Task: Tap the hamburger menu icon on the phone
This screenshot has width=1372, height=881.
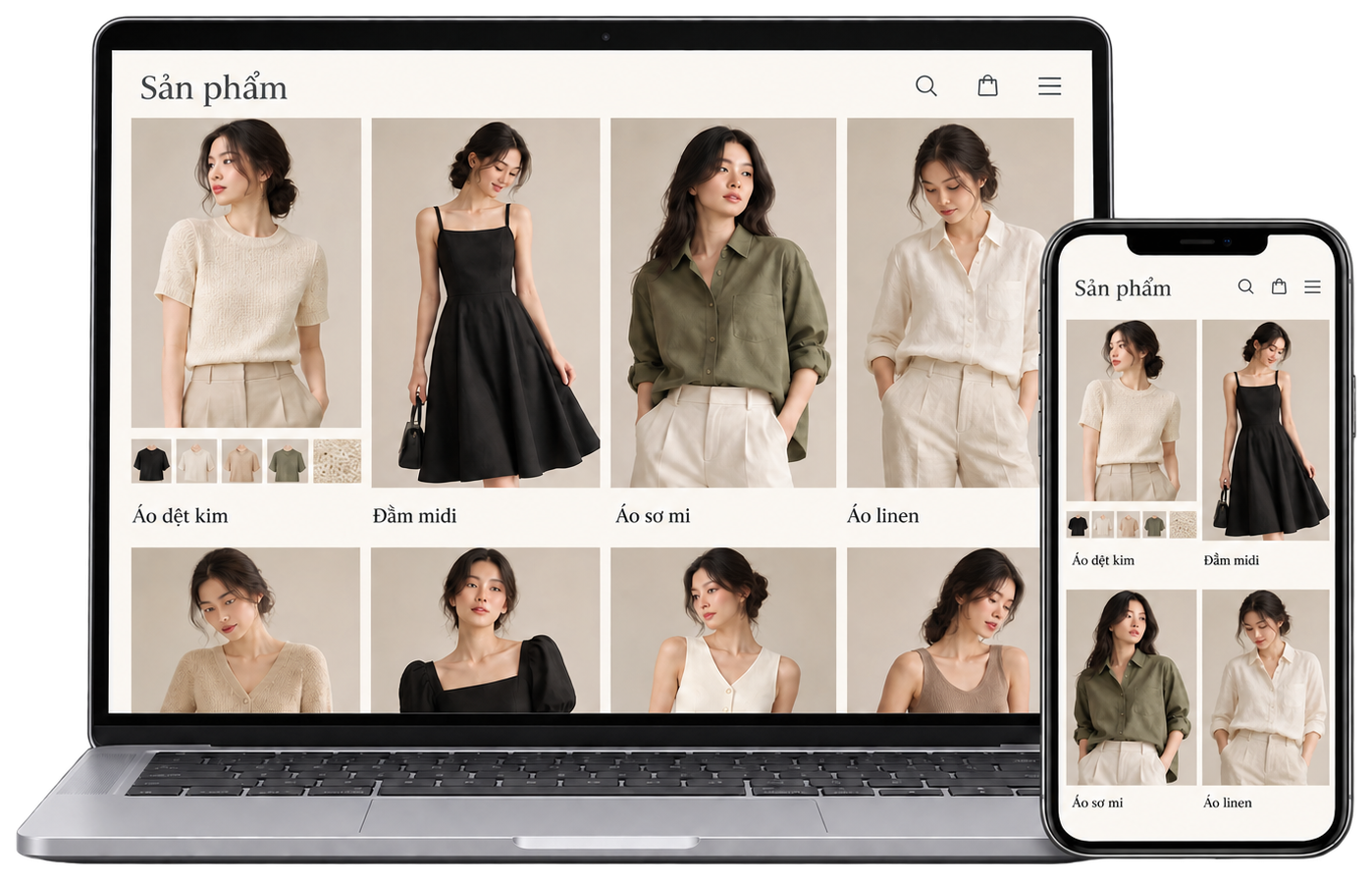Action: click(x=1312, y=287)
